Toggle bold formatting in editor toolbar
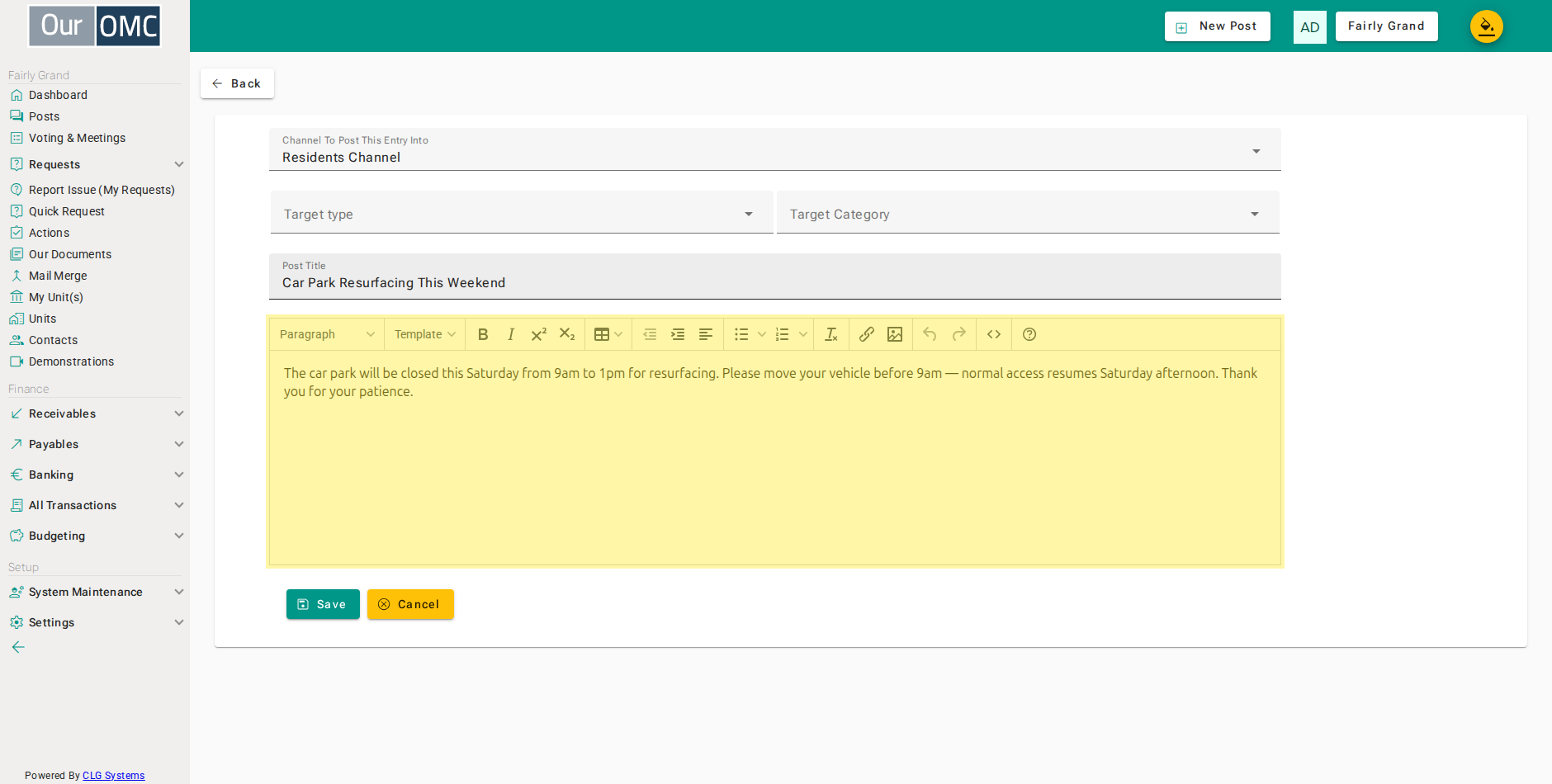 point(483,334)
